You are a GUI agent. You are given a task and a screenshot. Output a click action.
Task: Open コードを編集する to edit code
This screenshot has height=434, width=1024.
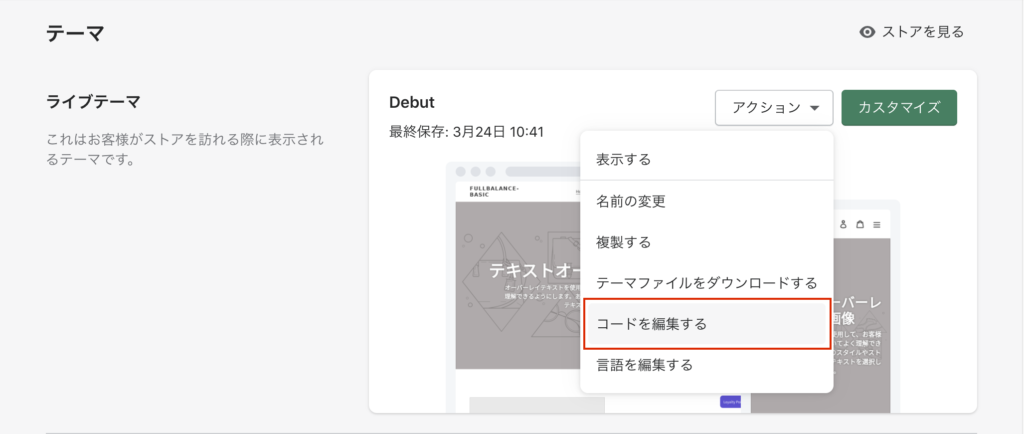[651, 324]
